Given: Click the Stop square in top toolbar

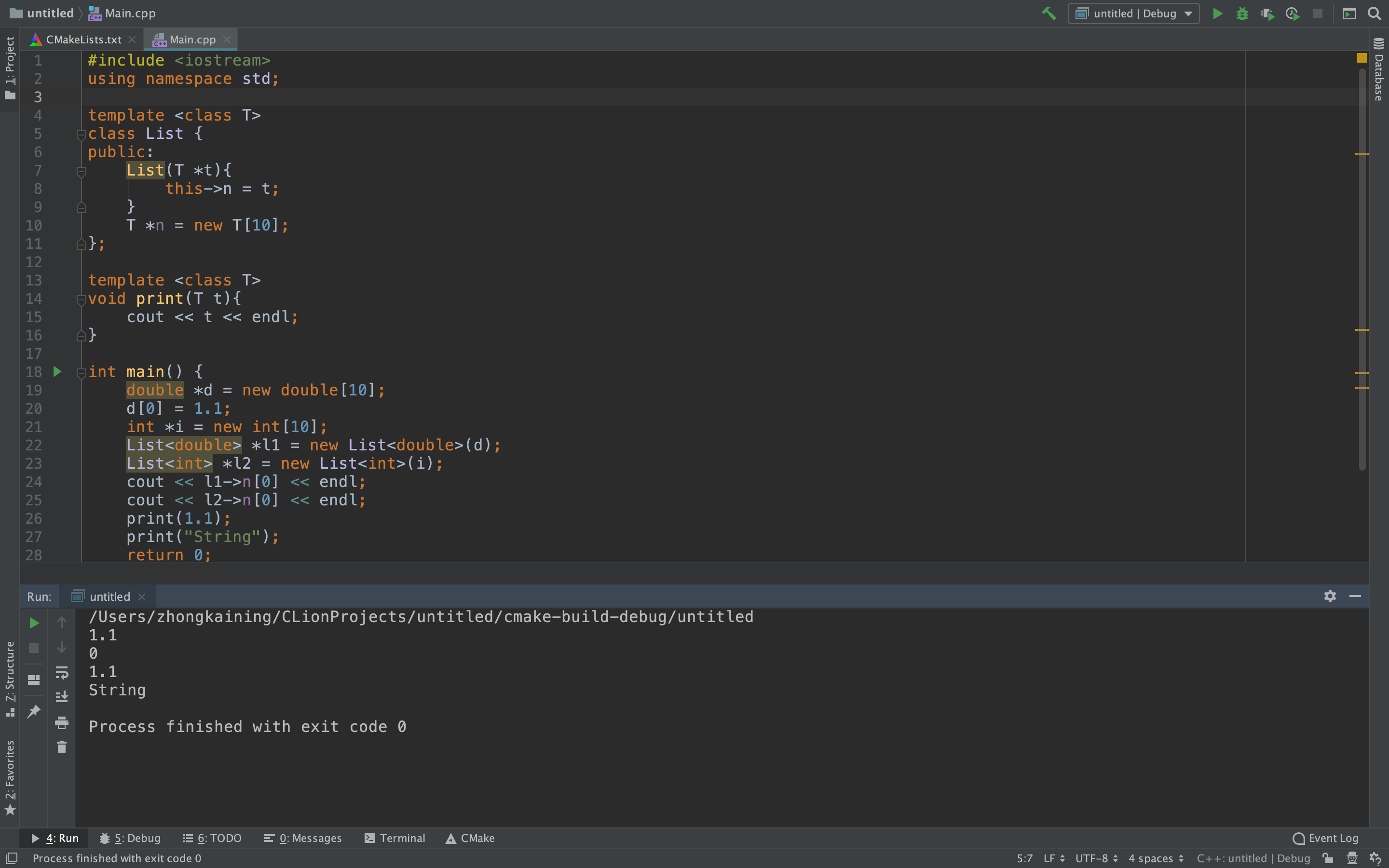Looking at the screenshot, I should [1317, 13].
